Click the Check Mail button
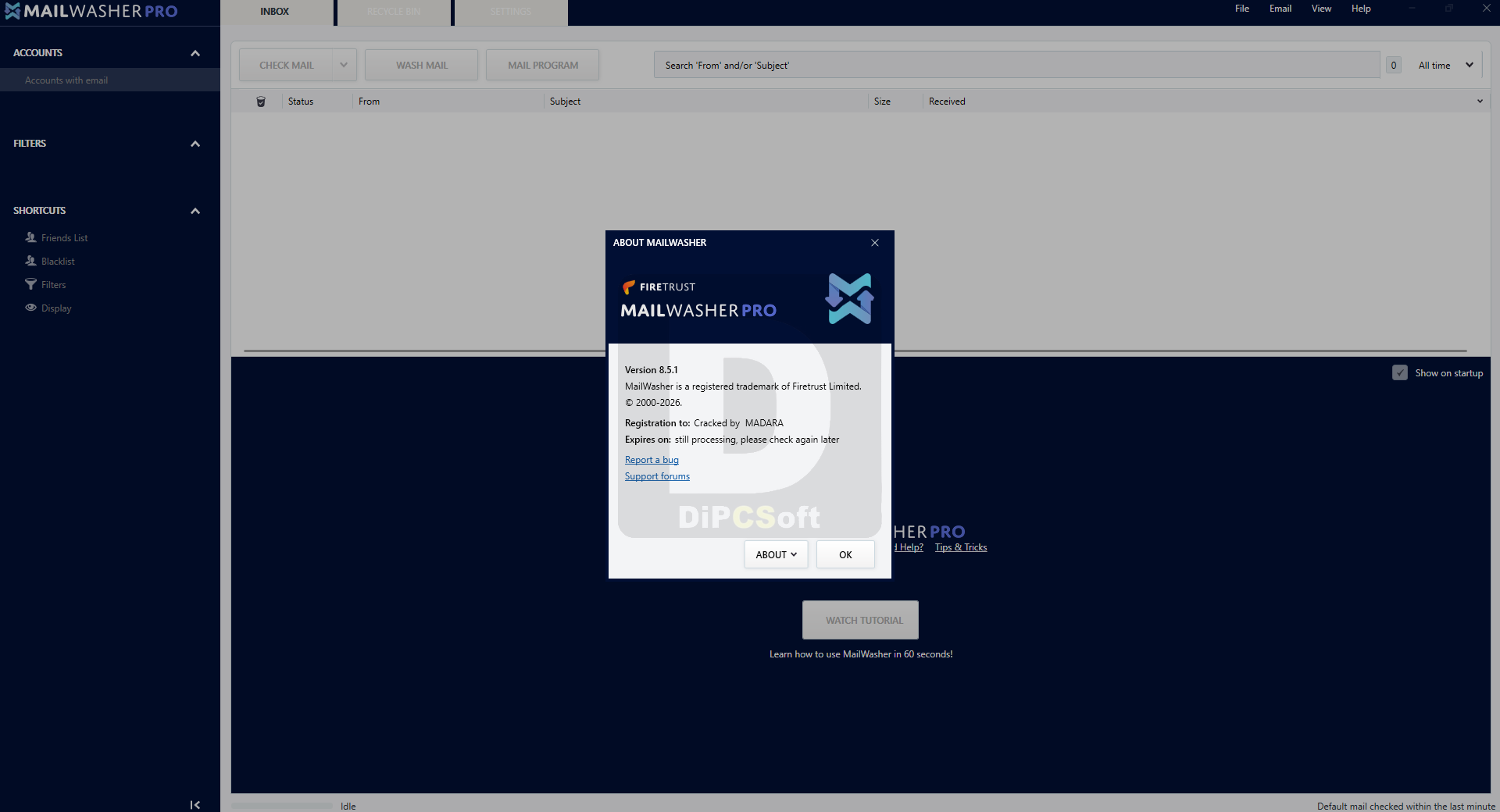 click(x=287, y=65)
